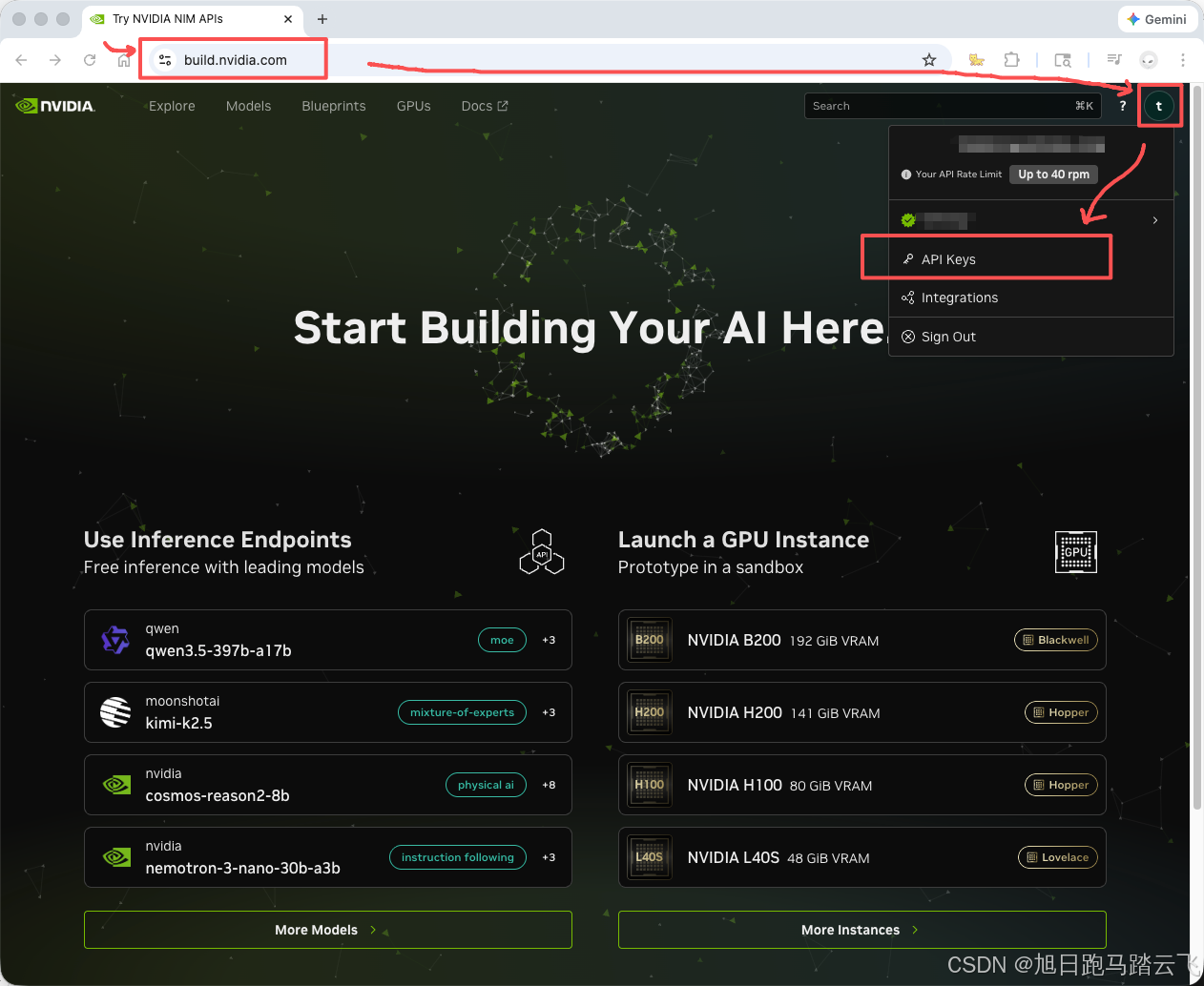Click the Hopper tag on H200 row
1204x986 pixels.
(1061, 712)
